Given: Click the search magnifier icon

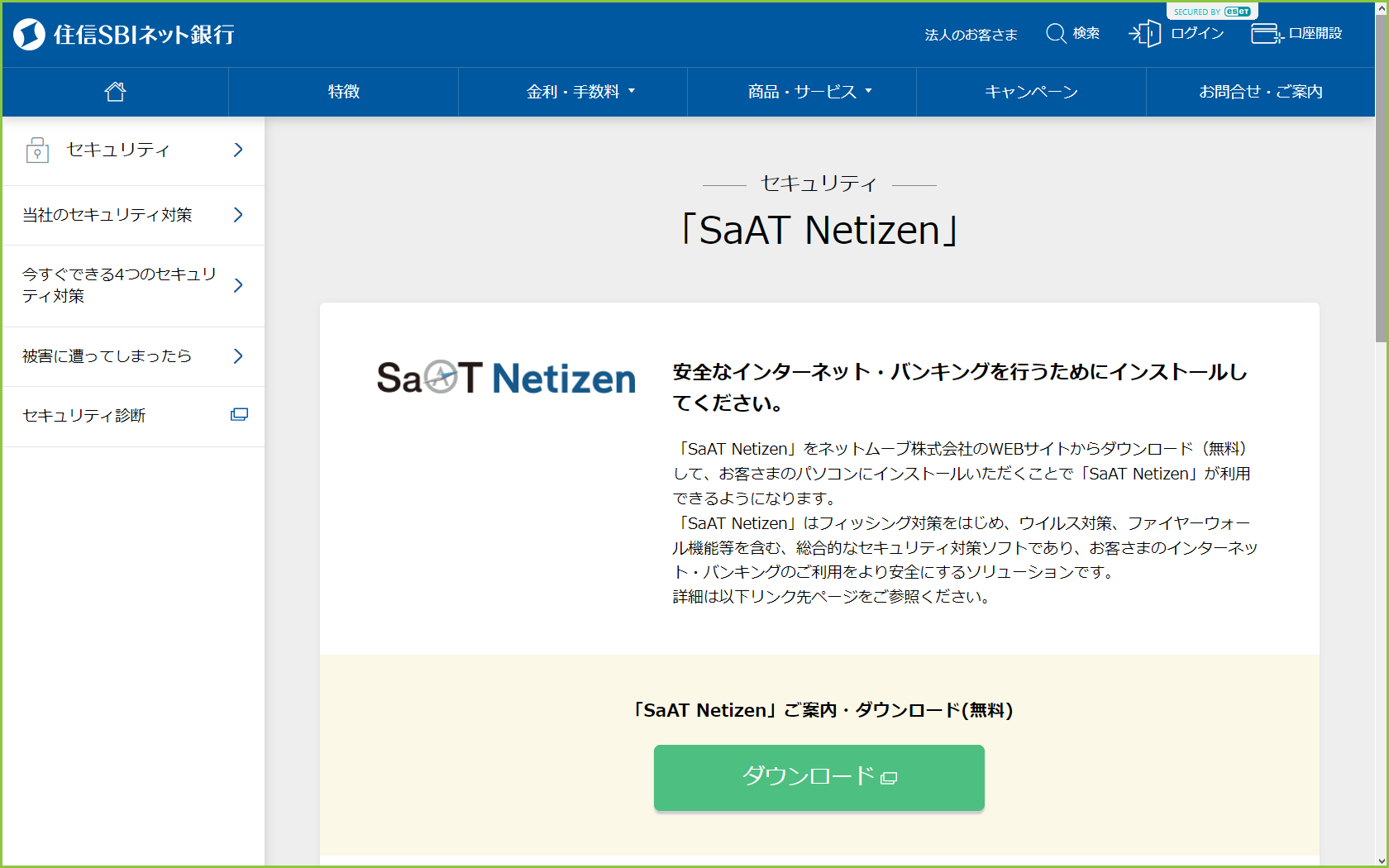Looking at the screenshot, I should (x=1056, y=33).
